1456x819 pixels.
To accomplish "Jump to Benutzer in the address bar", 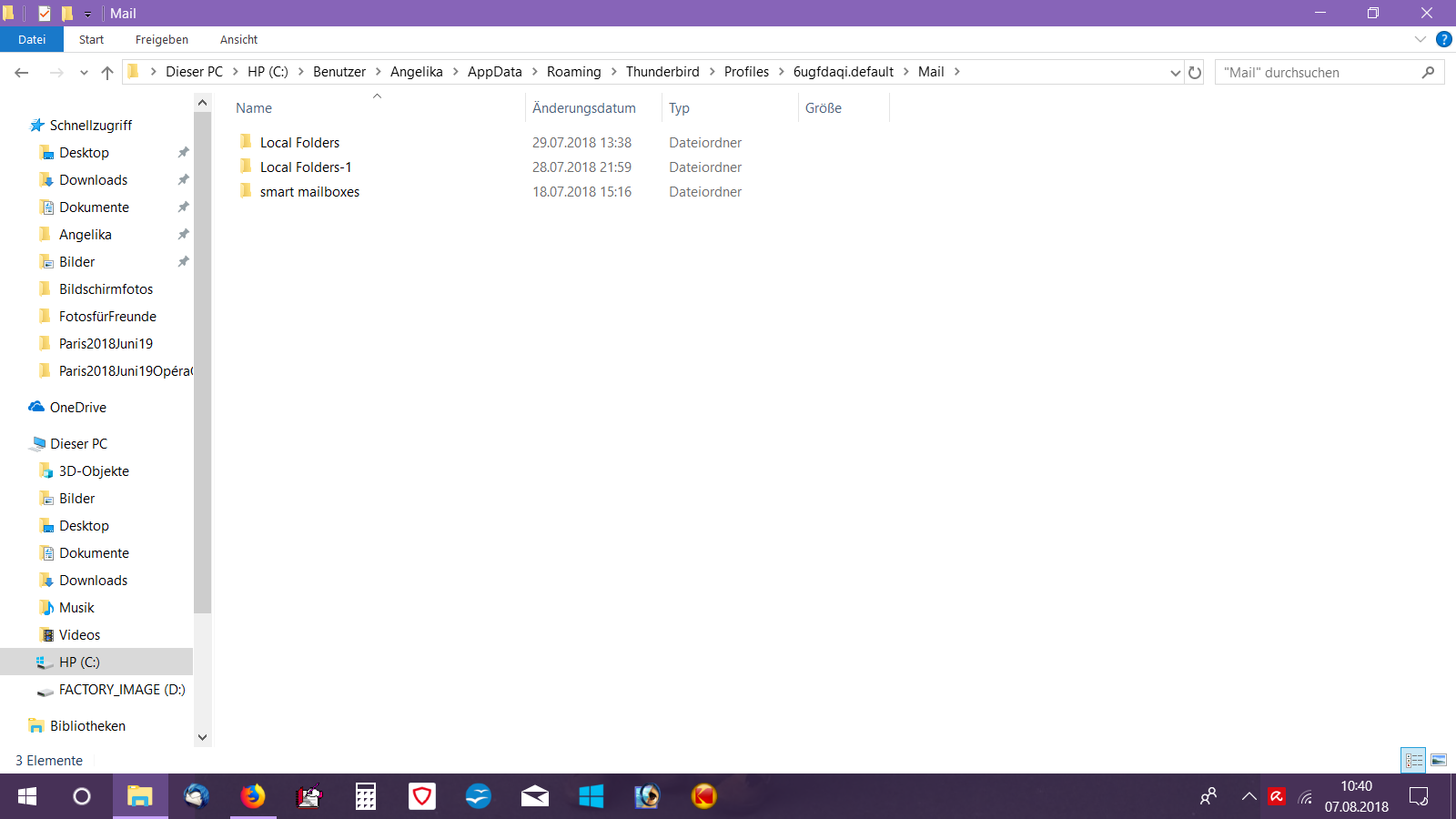I will click(x=339, y=72).
